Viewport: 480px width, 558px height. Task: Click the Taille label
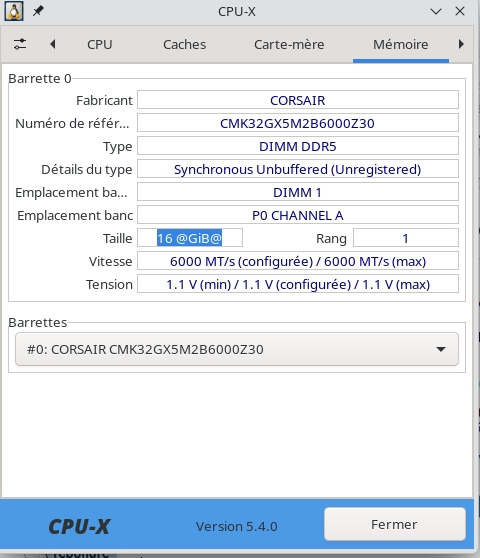(117, 238)
